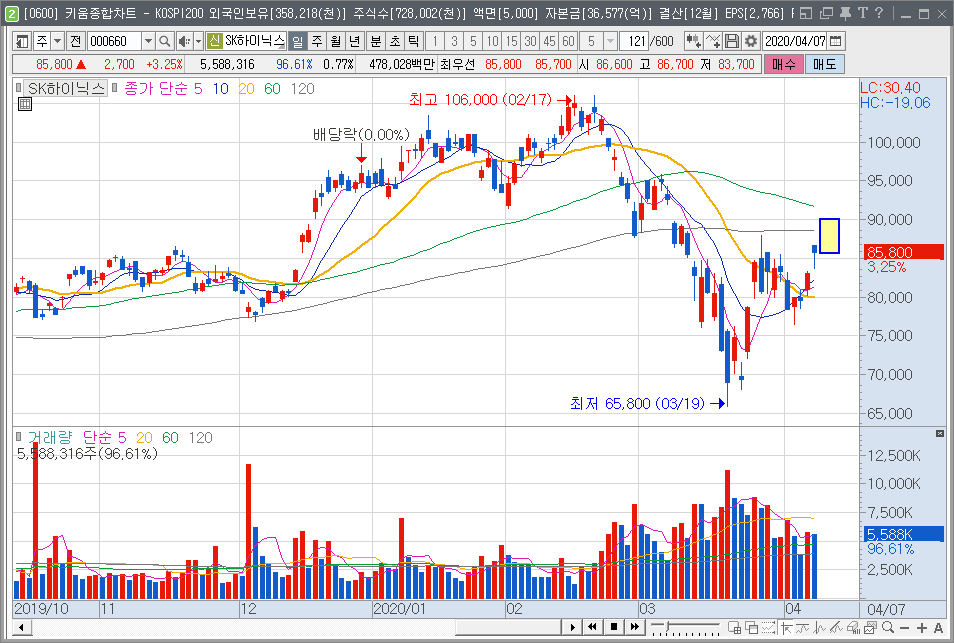Click the add line indicator icon
The image size is (954, 643).
[x=713, y=41]
